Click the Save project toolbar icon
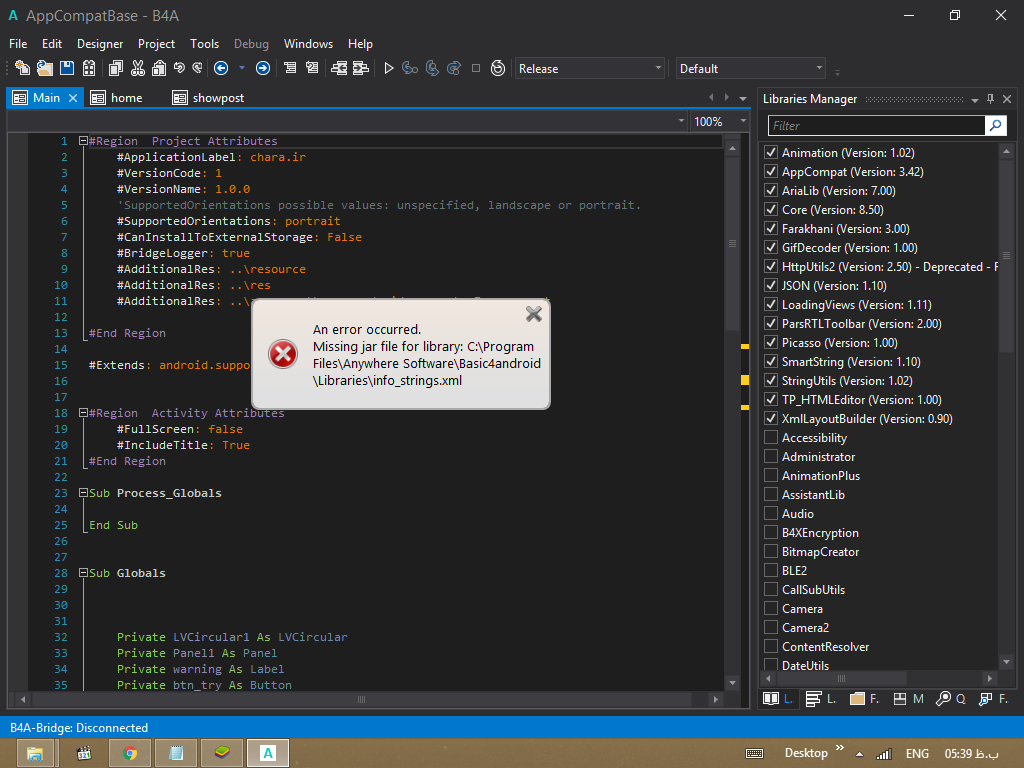The image size is (1024, 768). [67, 68]
